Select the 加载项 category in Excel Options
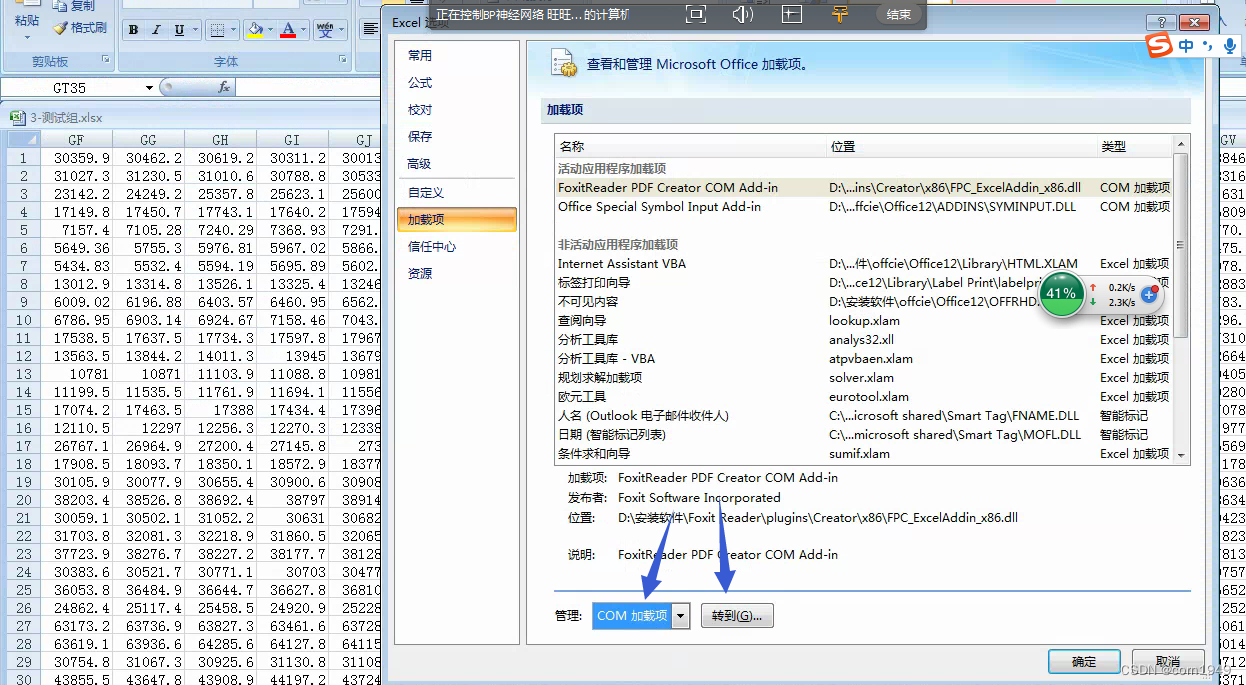The image size is (1246, 685). (x=456, y=219)
